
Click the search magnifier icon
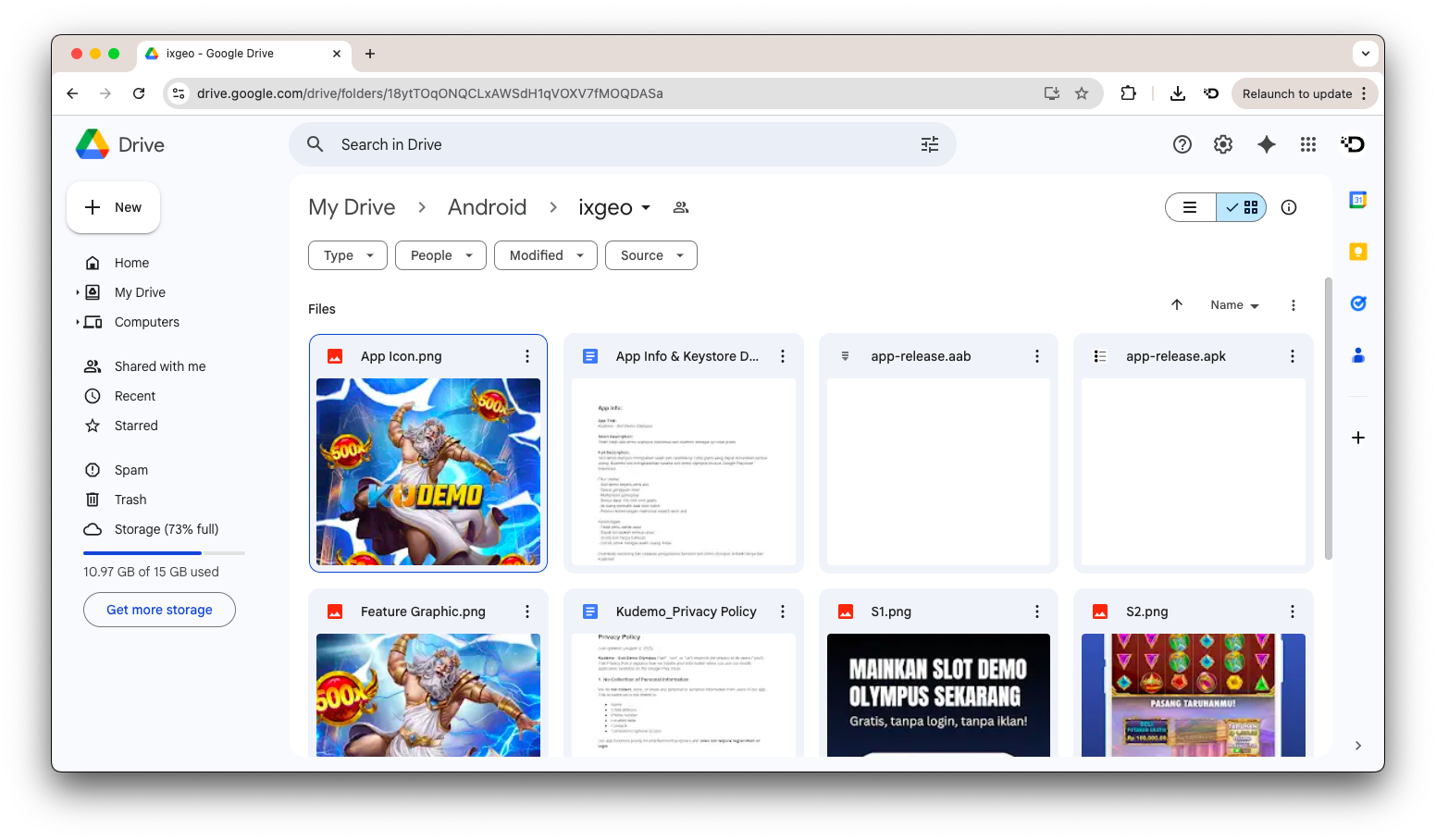316,144
